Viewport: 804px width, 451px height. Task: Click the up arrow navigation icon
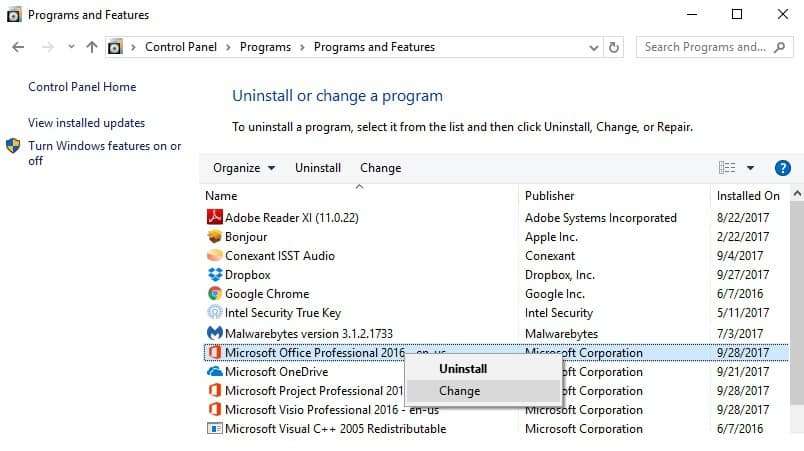tap(92, 47)
